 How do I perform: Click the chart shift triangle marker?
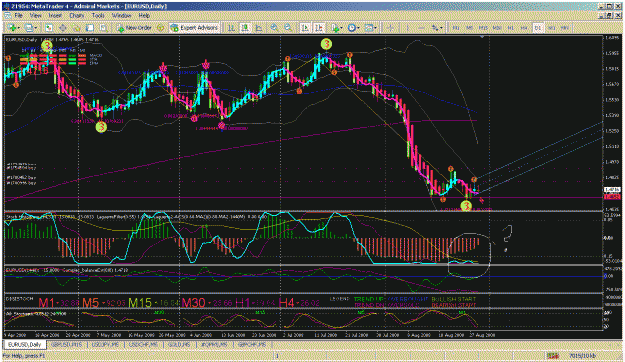[x=482, y=37]
